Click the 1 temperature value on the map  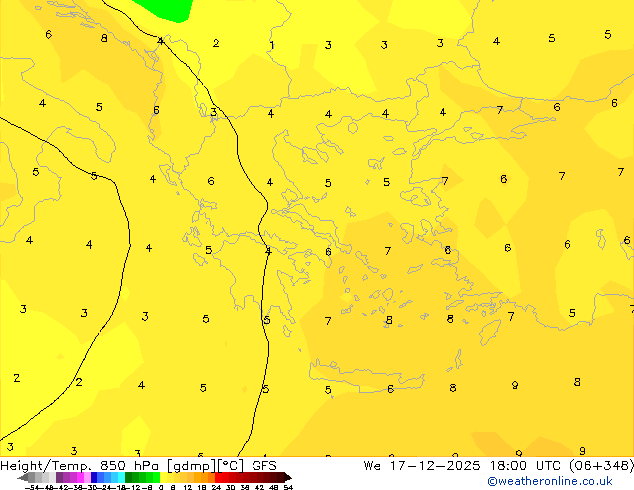[x=272, y=45]
